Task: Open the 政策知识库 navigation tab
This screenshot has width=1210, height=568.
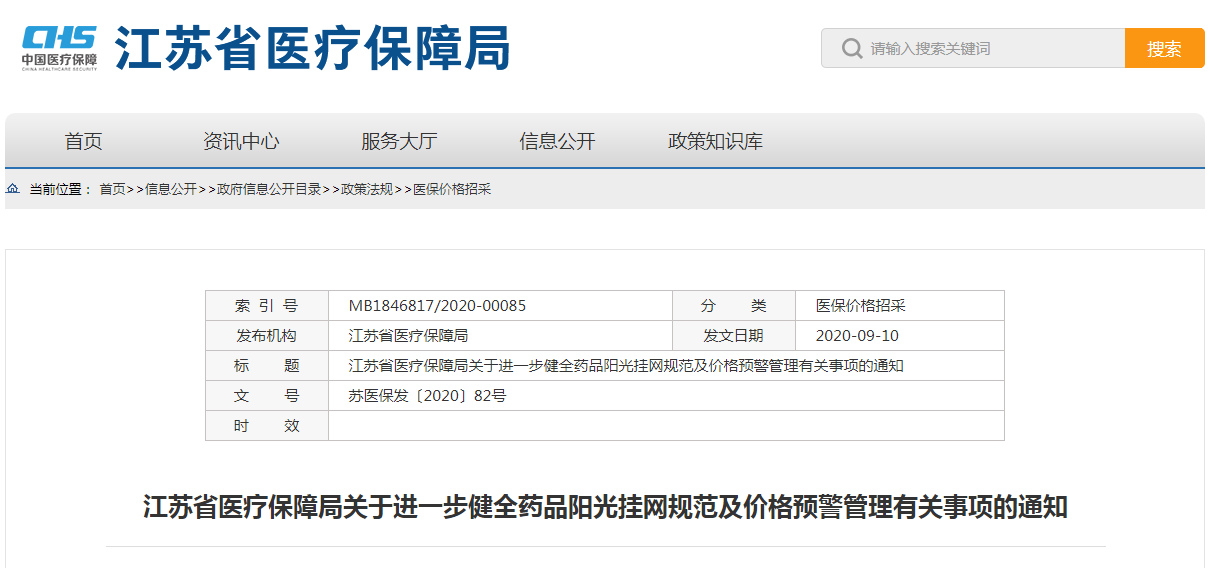Action: point(715,141)
